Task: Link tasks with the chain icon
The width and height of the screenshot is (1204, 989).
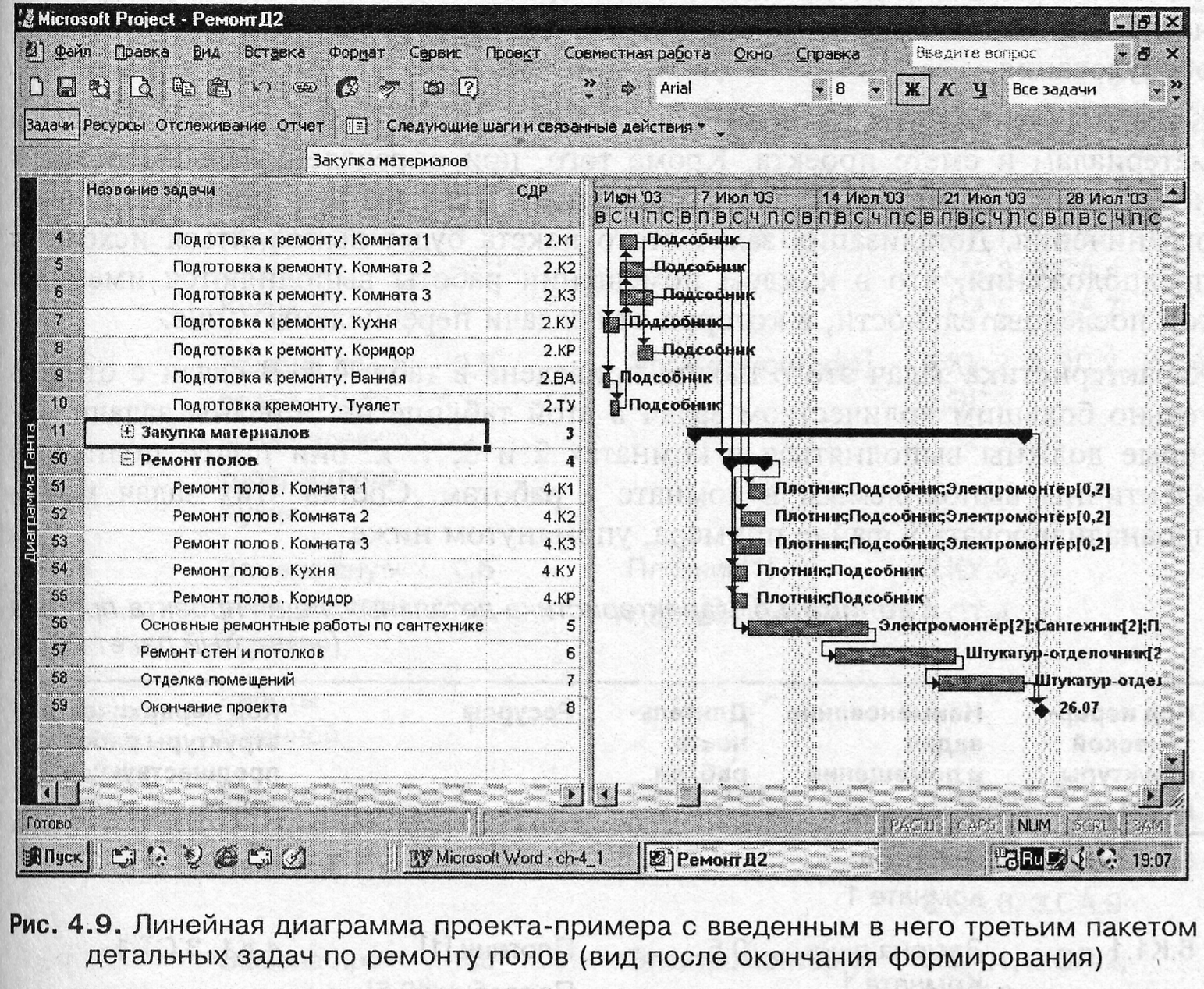Action: click(304, 88)
